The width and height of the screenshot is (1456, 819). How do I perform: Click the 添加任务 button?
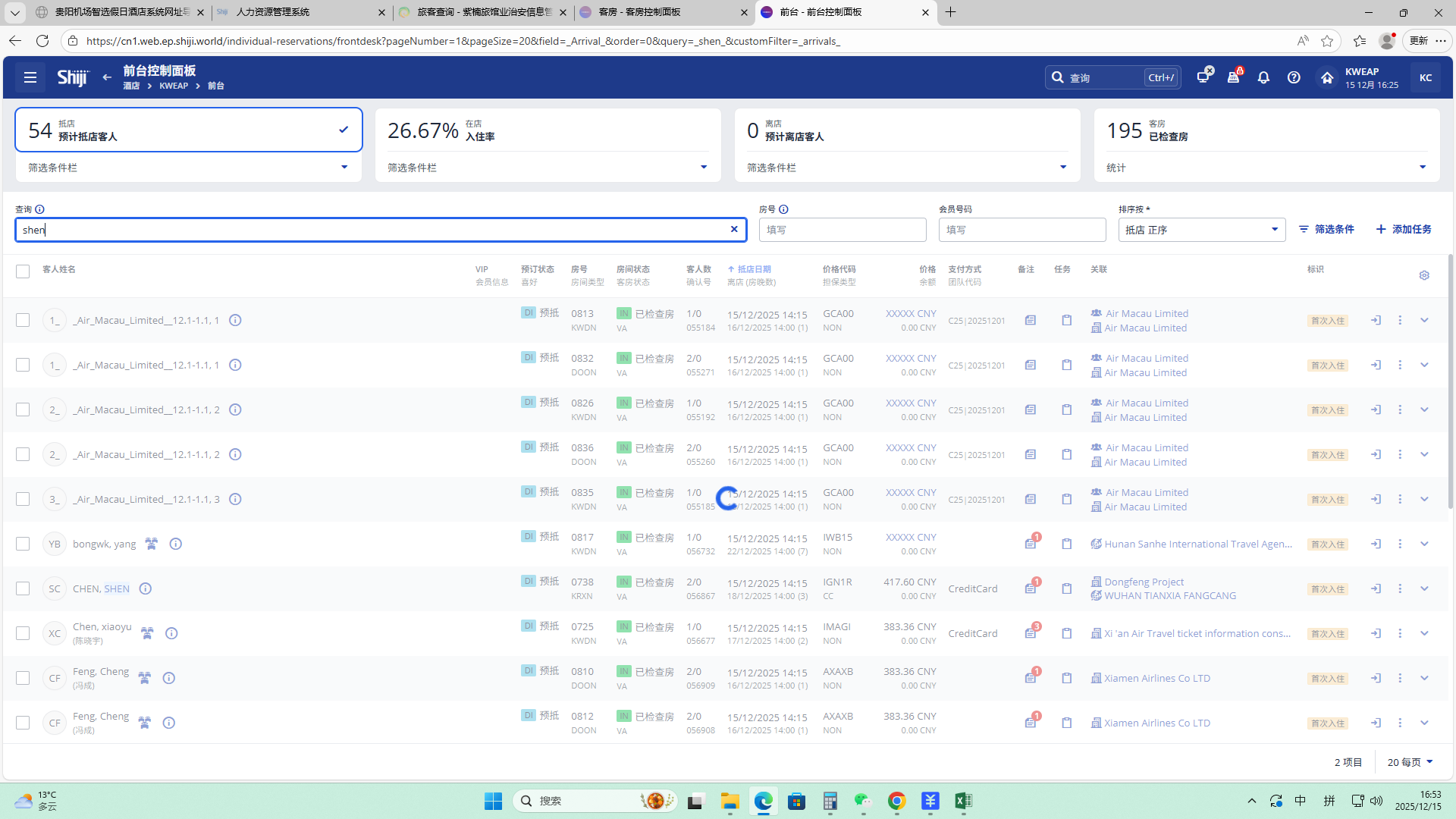pyautogui.click(x=1404, y=229)
